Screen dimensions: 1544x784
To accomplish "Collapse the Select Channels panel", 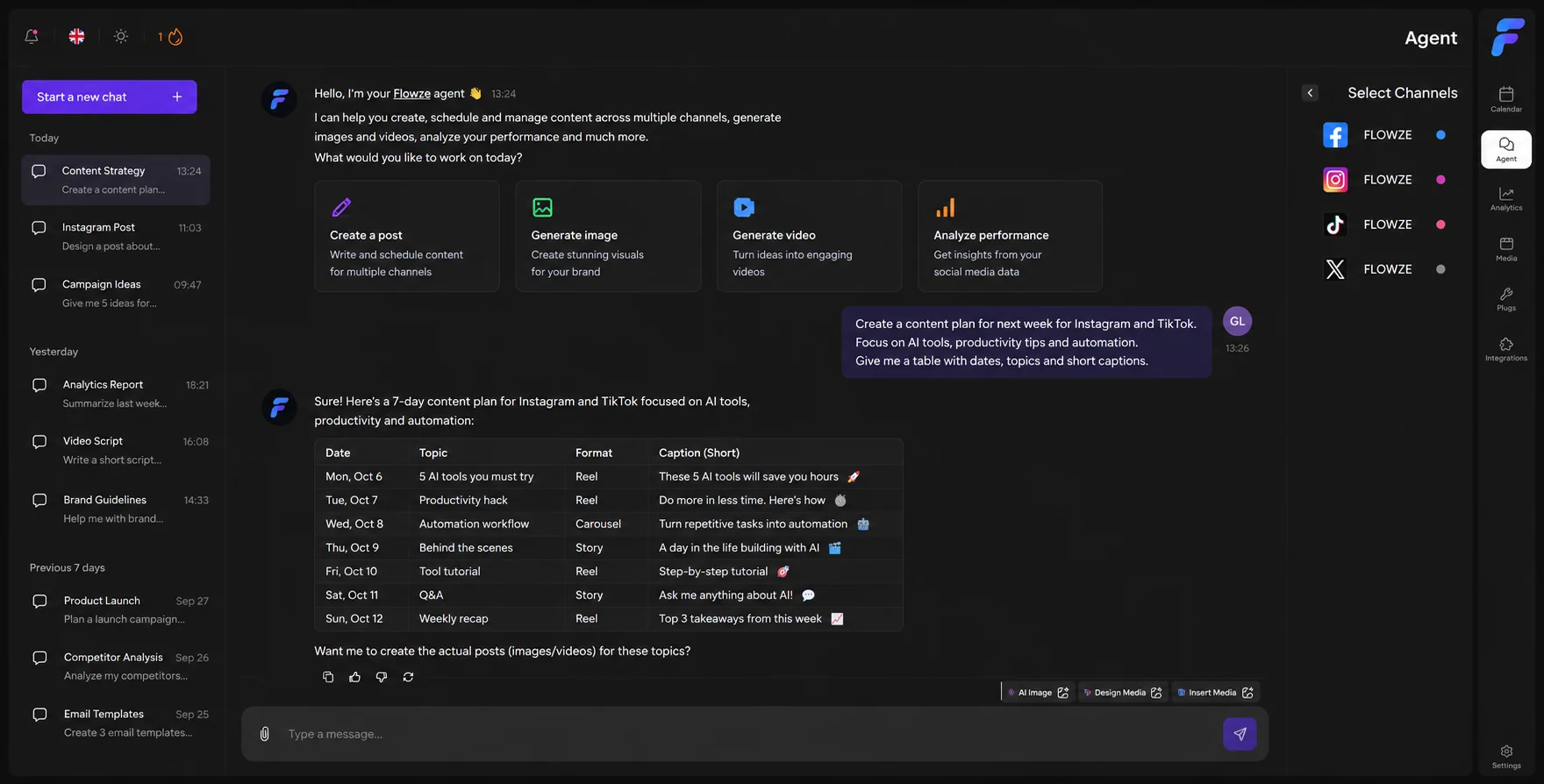I will 1310,93.
